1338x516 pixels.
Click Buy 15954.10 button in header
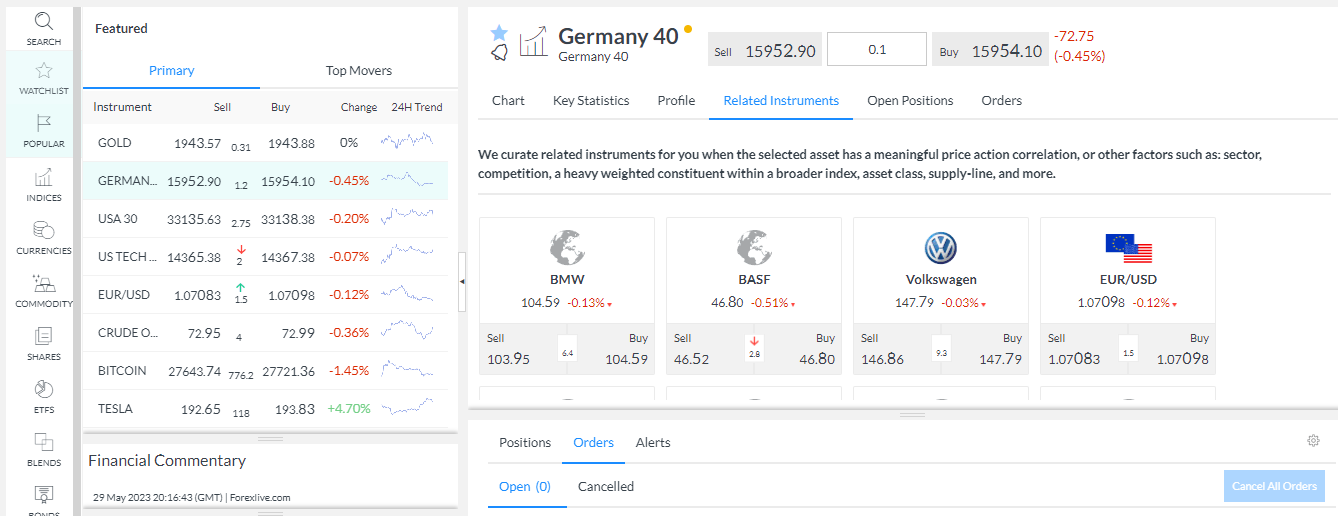point(988,50)
